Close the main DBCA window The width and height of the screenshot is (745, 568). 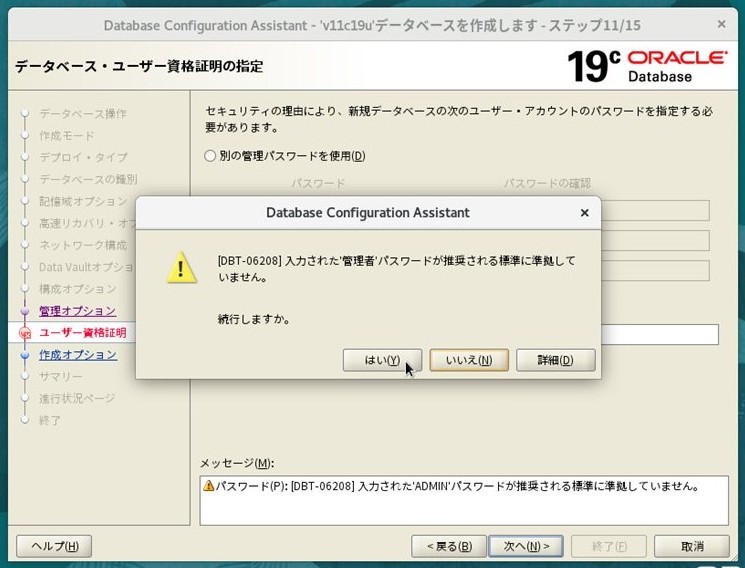(721, 24)
